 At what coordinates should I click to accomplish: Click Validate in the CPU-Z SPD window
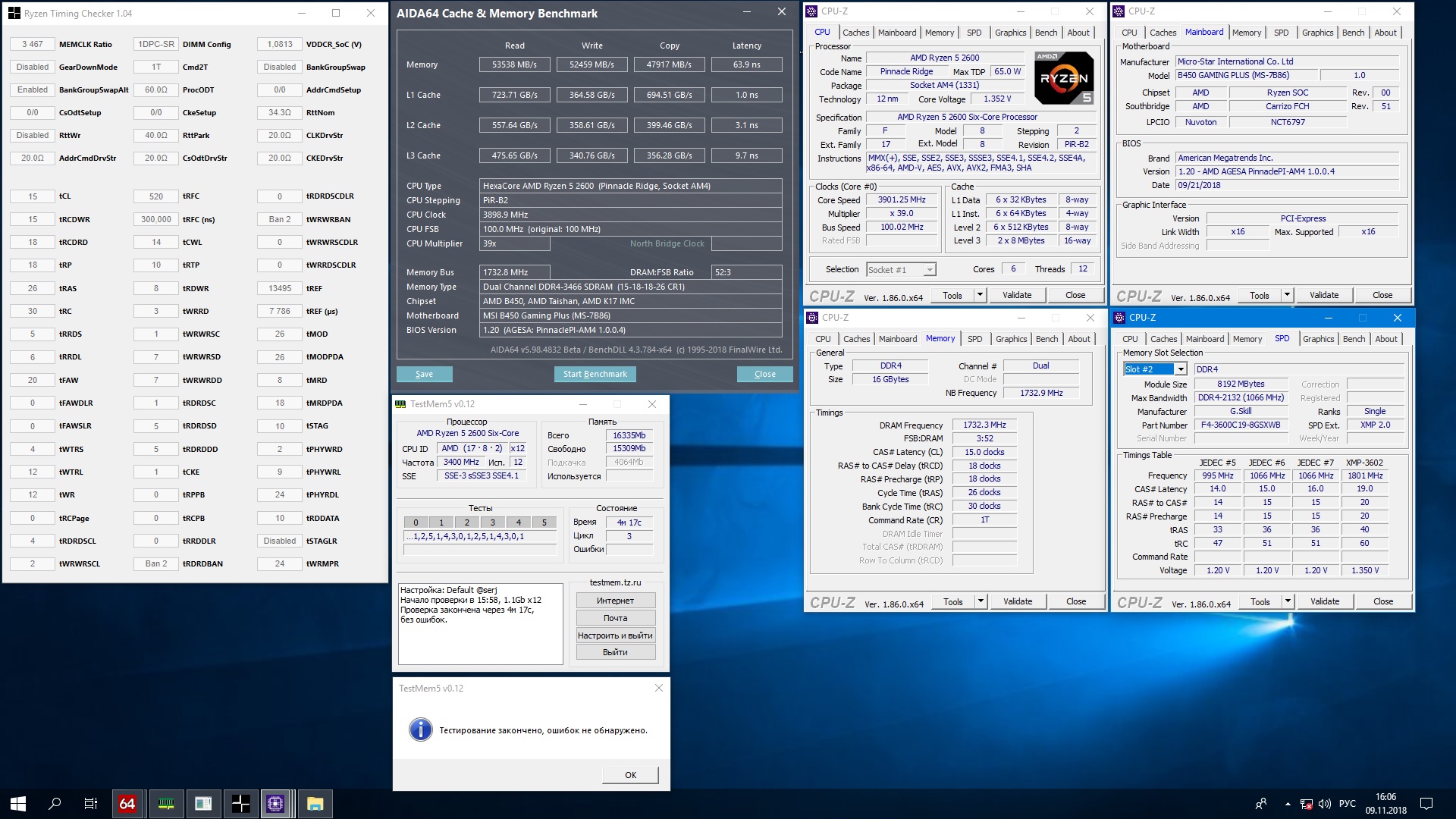point(1324,601)
